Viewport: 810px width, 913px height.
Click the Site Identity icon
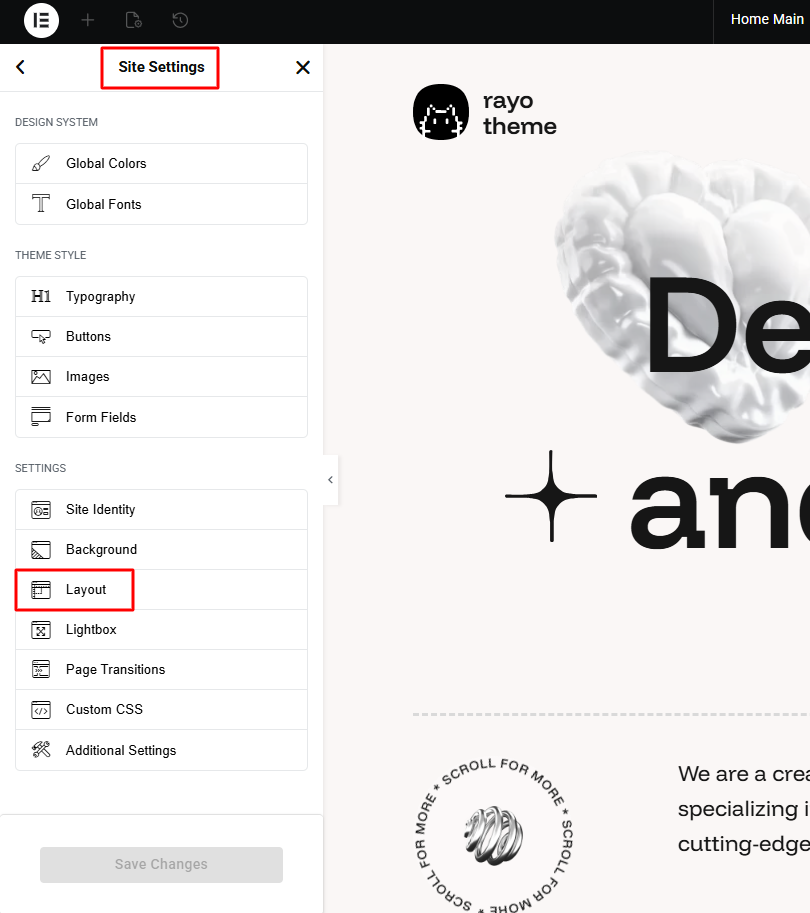coord(41,510)
